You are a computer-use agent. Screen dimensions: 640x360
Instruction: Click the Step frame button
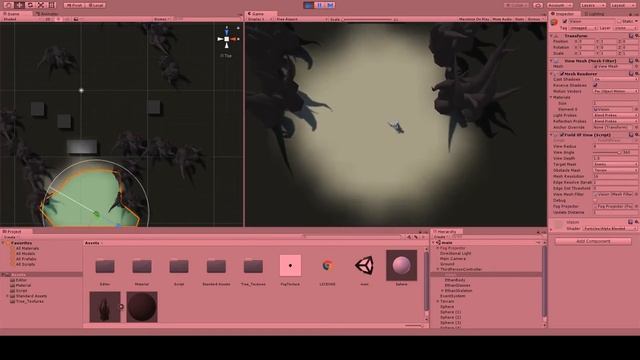click(330, 5)
